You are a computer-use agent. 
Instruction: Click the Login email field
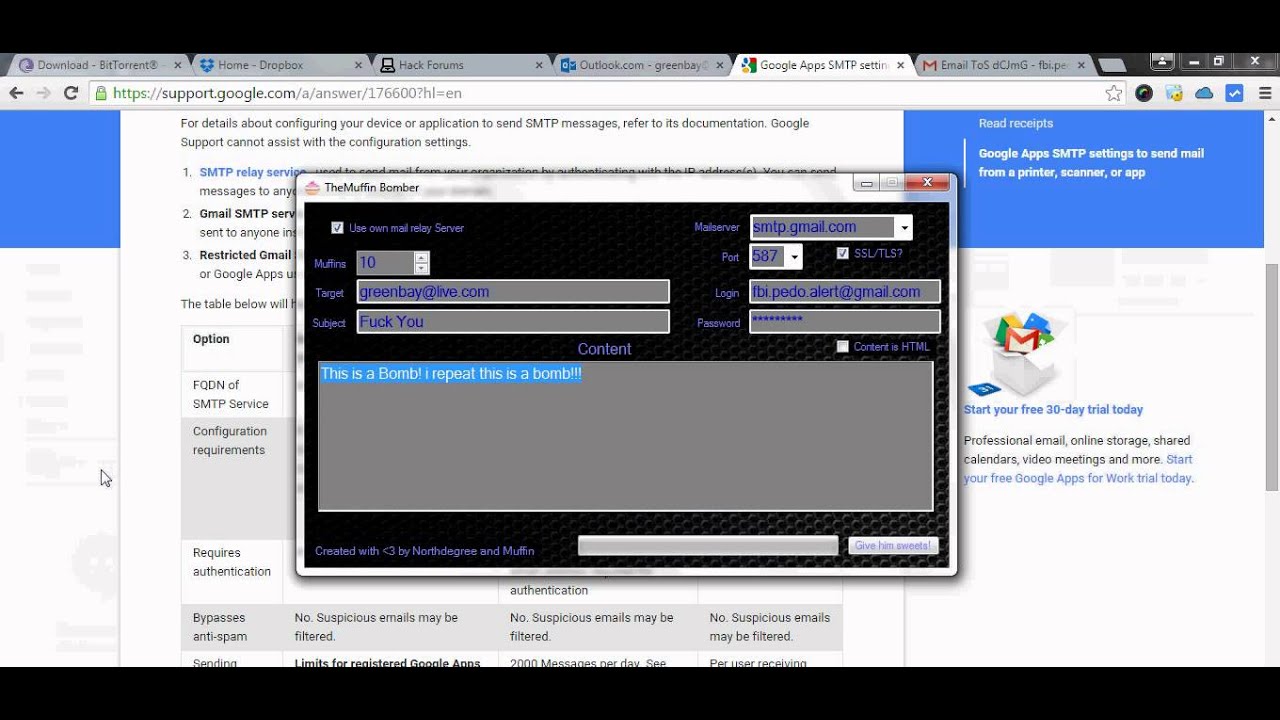pyautogui.click(x=845, y=292)
